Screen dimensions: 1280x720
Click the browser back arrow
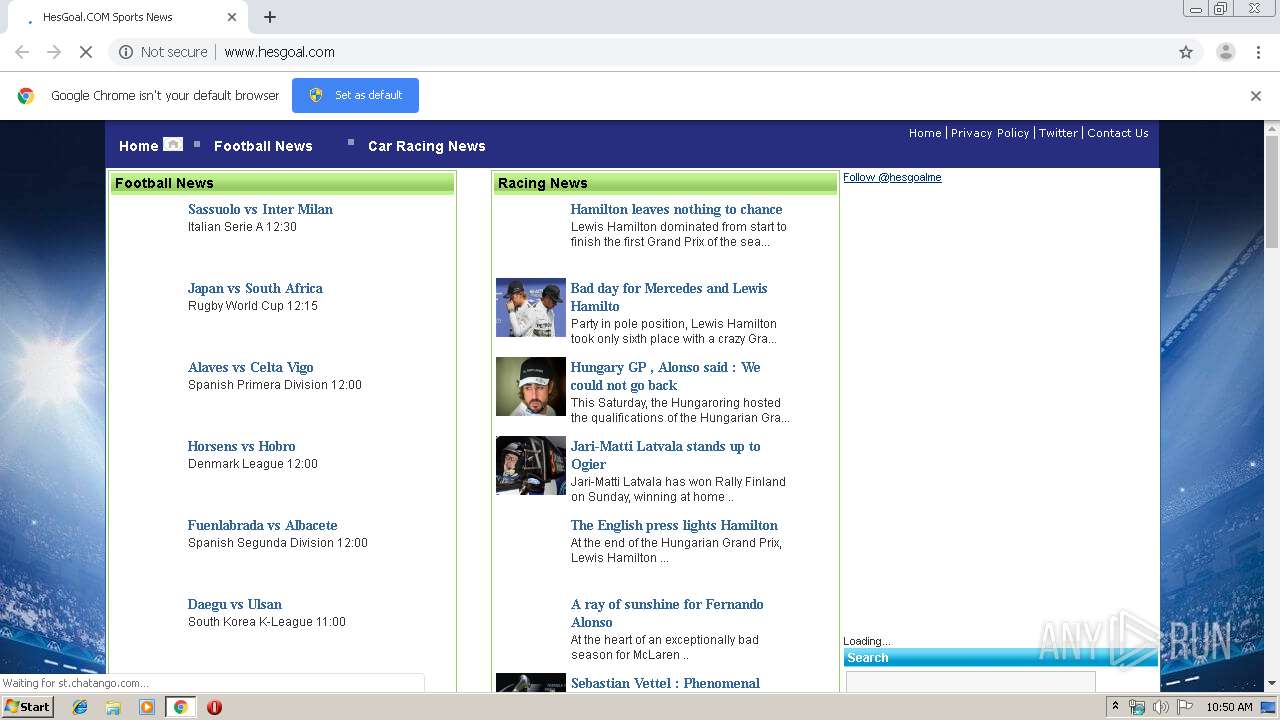[x=22, y=52]
